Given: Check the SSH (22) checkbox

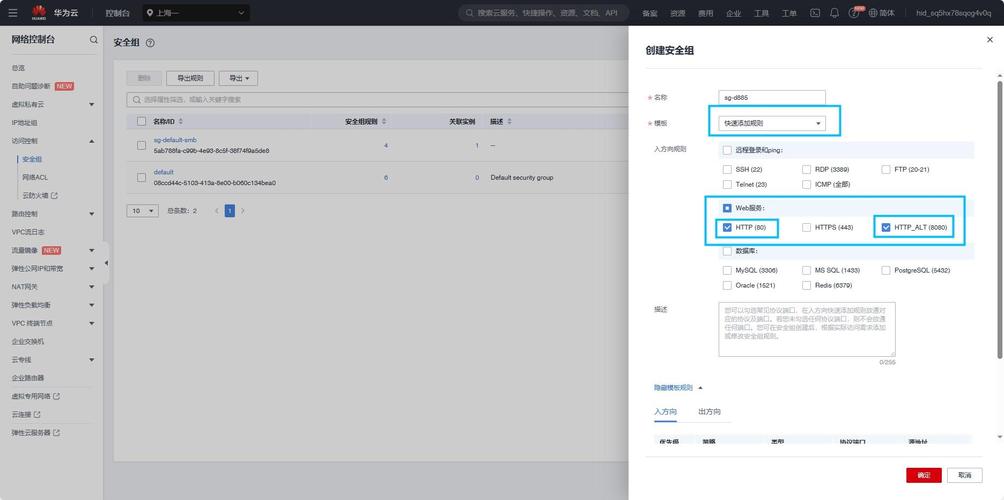Looking at the screenshot, I should point(727,170).
